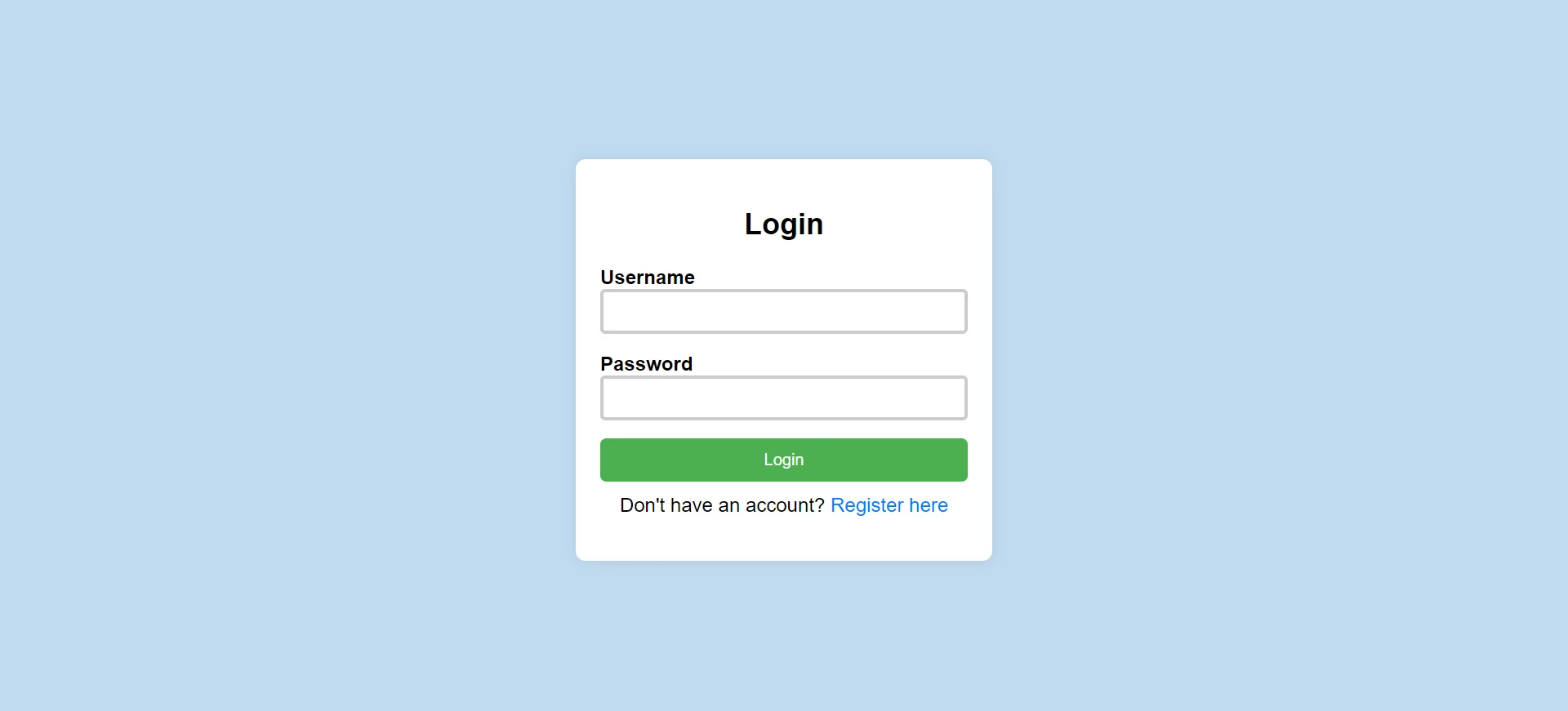This screenshot has height=711, width=1568.
Task: Click the green Login button
Action: click(x=784, y=460)
